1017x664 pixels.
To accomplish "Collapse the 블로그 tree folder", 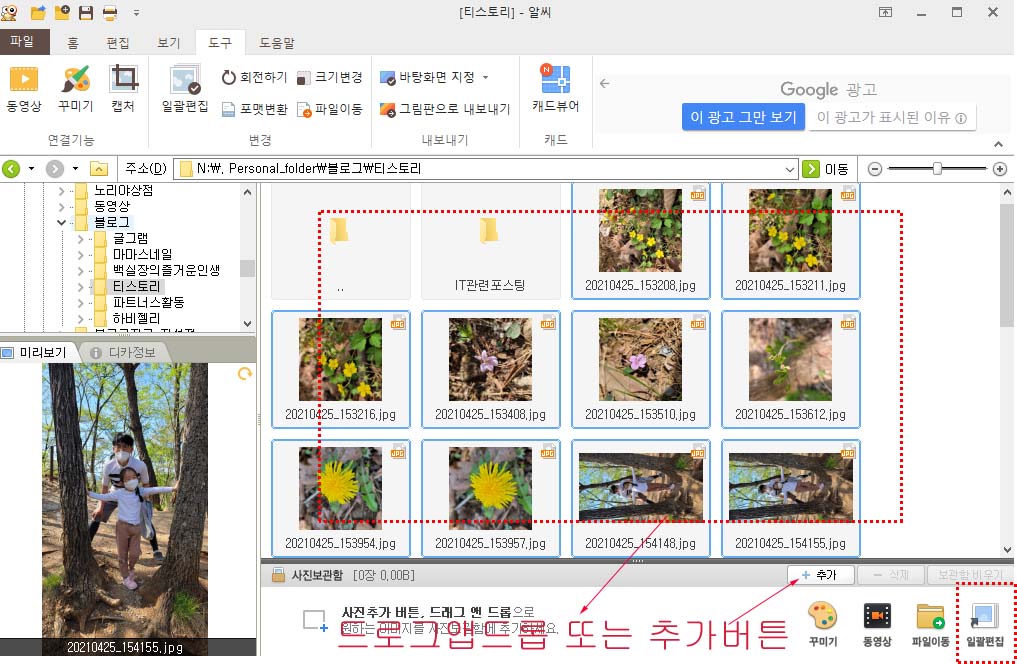I will [x=62, y=222].
